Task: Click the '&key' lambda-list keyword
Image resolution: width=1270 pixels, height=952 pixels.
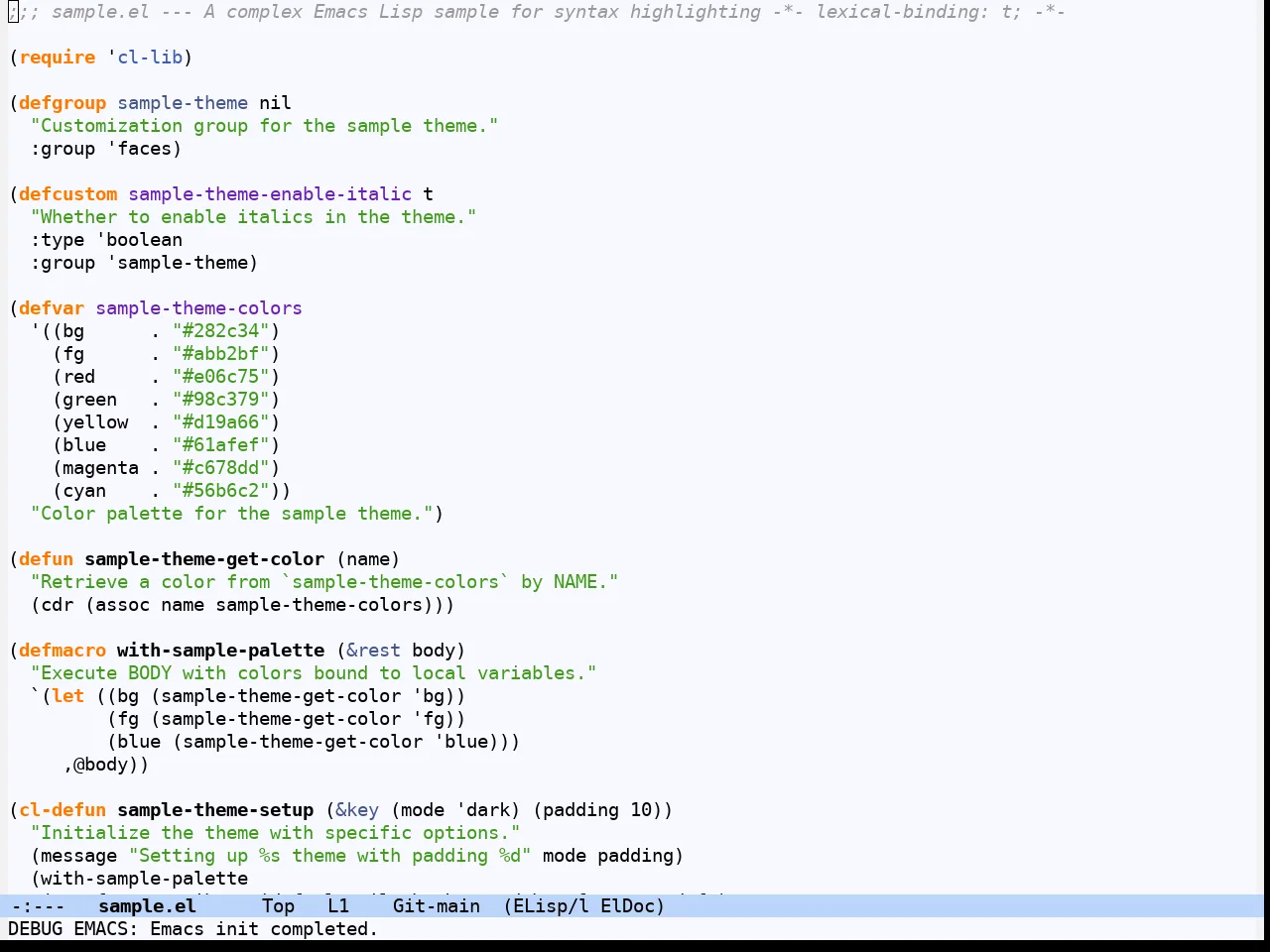Action: point(357,810)
